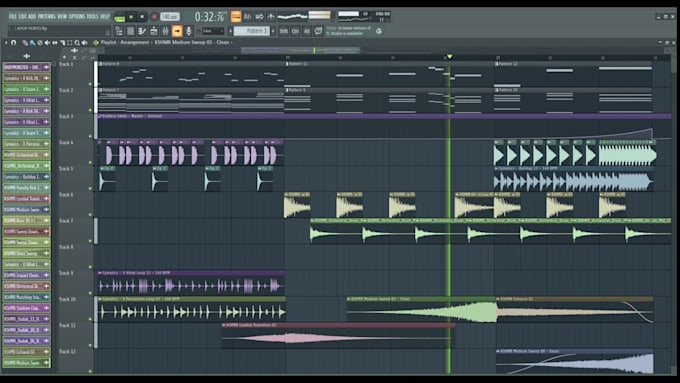Select the Zoom magnifier tool
This screenshot has height=383, width=680.
pos(77,43)
